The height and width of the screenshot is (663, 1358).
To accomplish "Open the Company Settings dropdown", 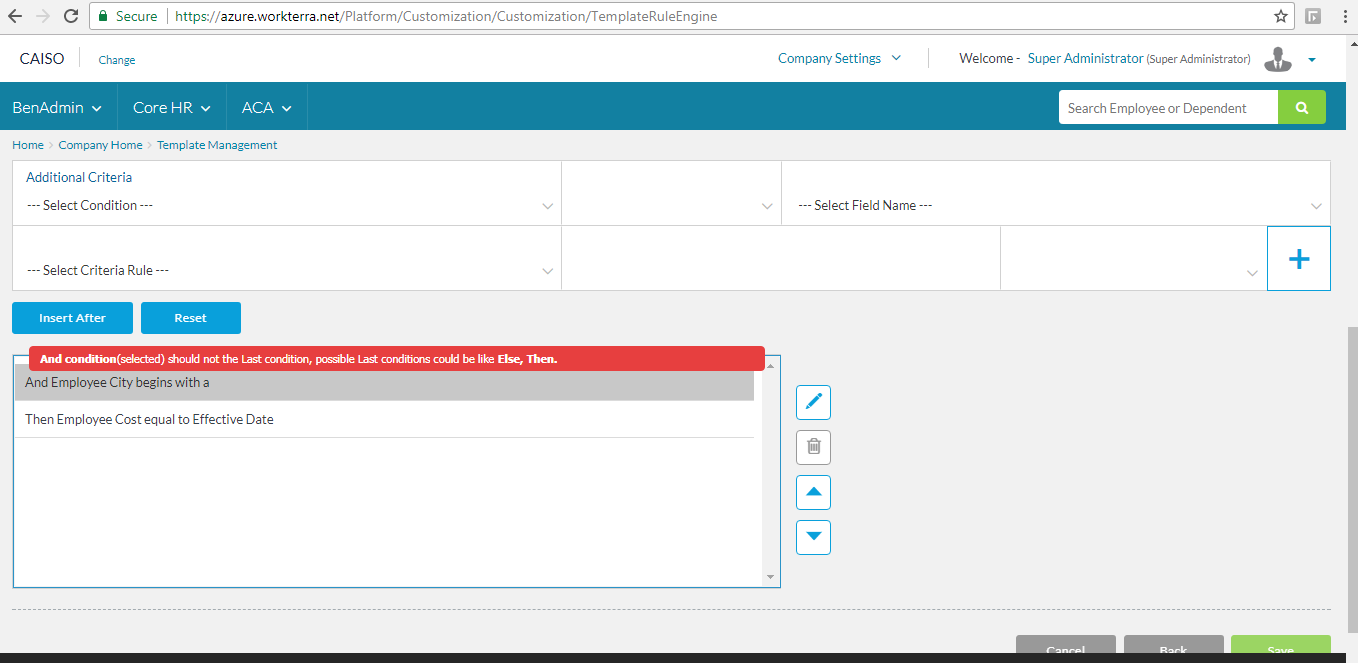I will tap(839, 59).
